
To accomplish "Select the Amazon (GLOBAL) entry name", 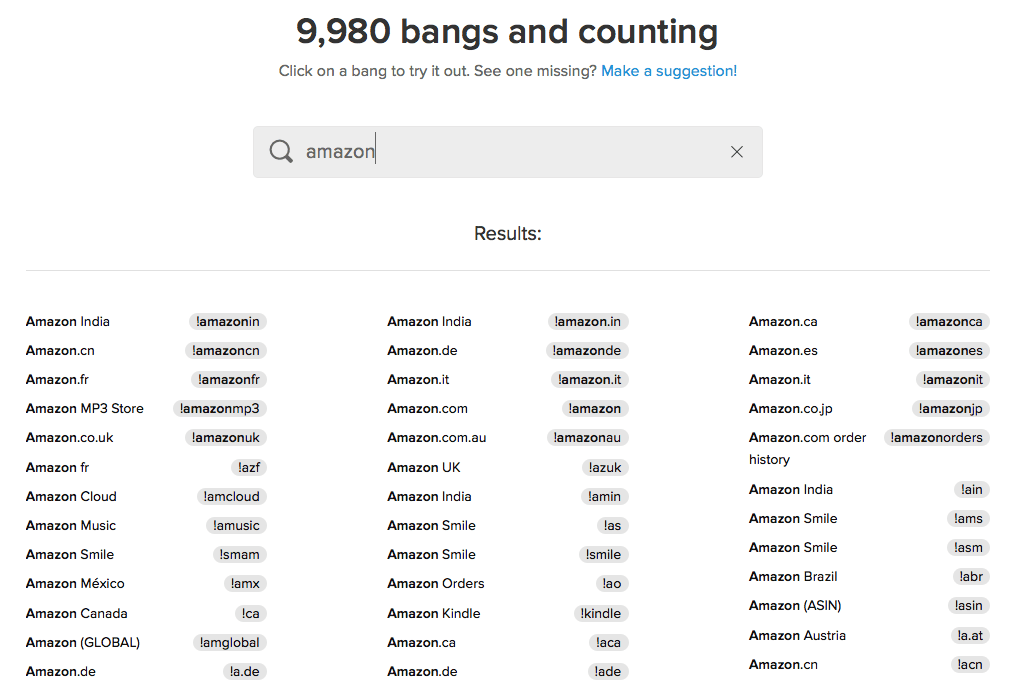I will click(82, 642).
